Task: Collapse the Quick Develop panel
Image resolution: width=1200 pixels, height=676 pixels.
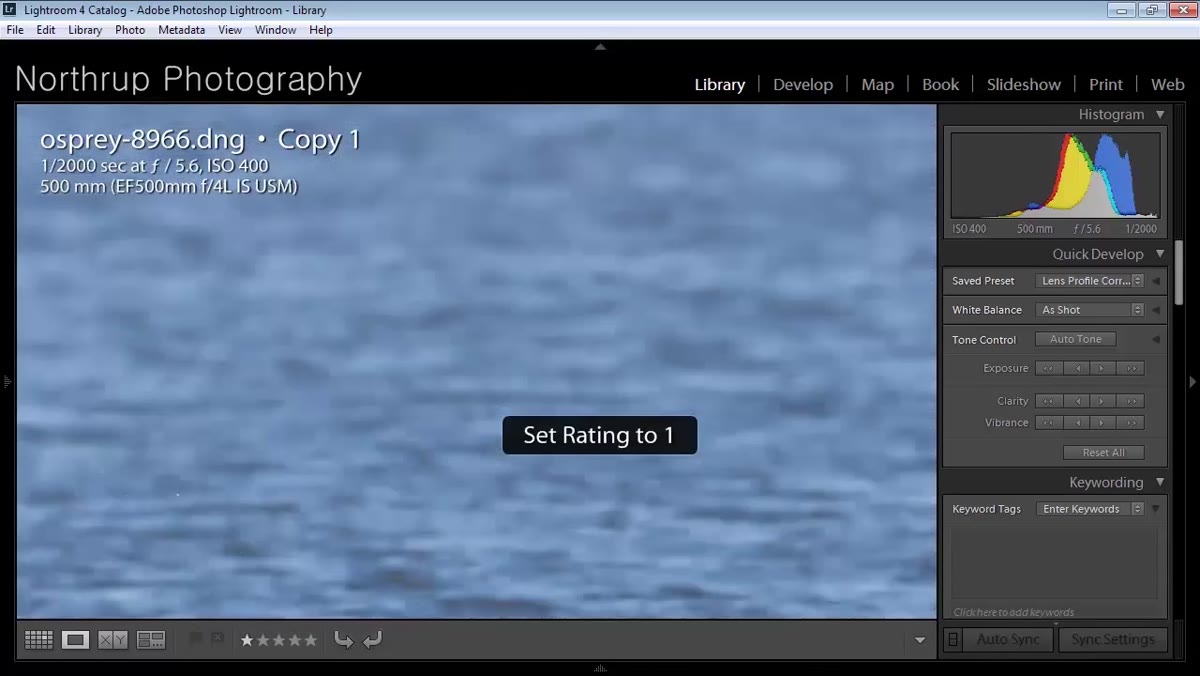Action: click(1160, 254)
